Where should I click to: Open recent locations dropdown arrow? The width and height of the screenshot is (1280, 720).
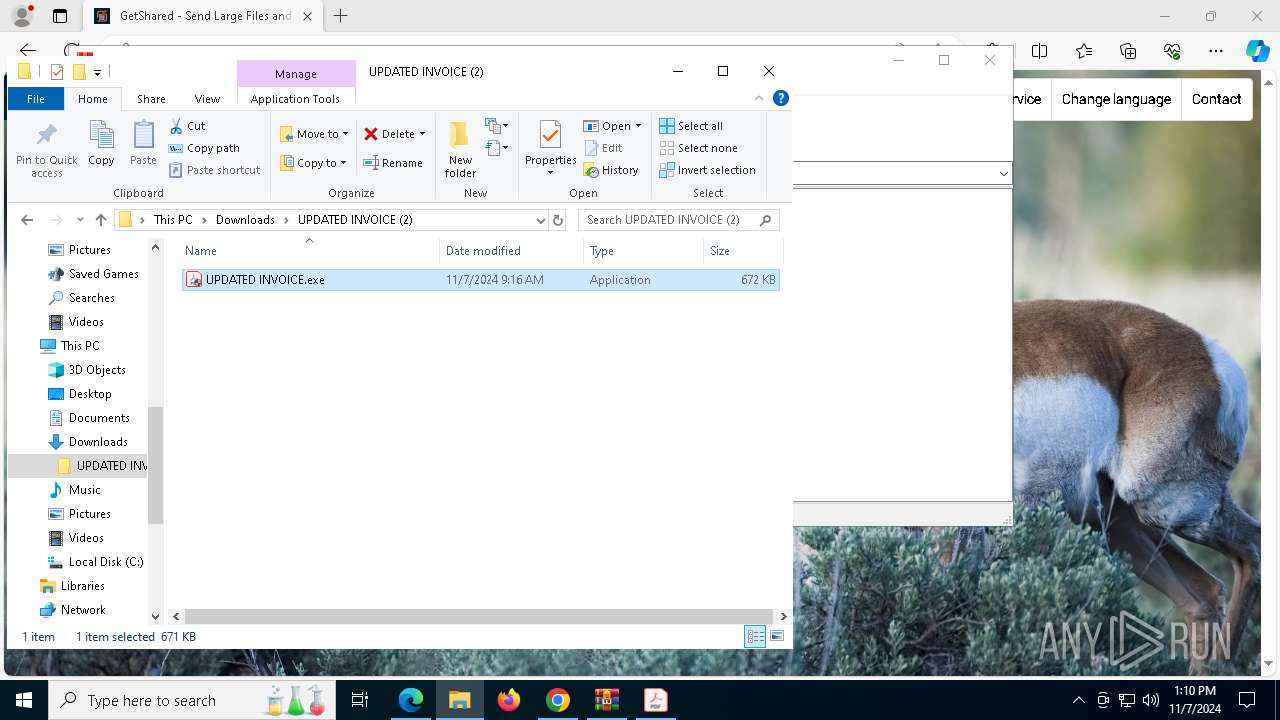coord(80,220)
